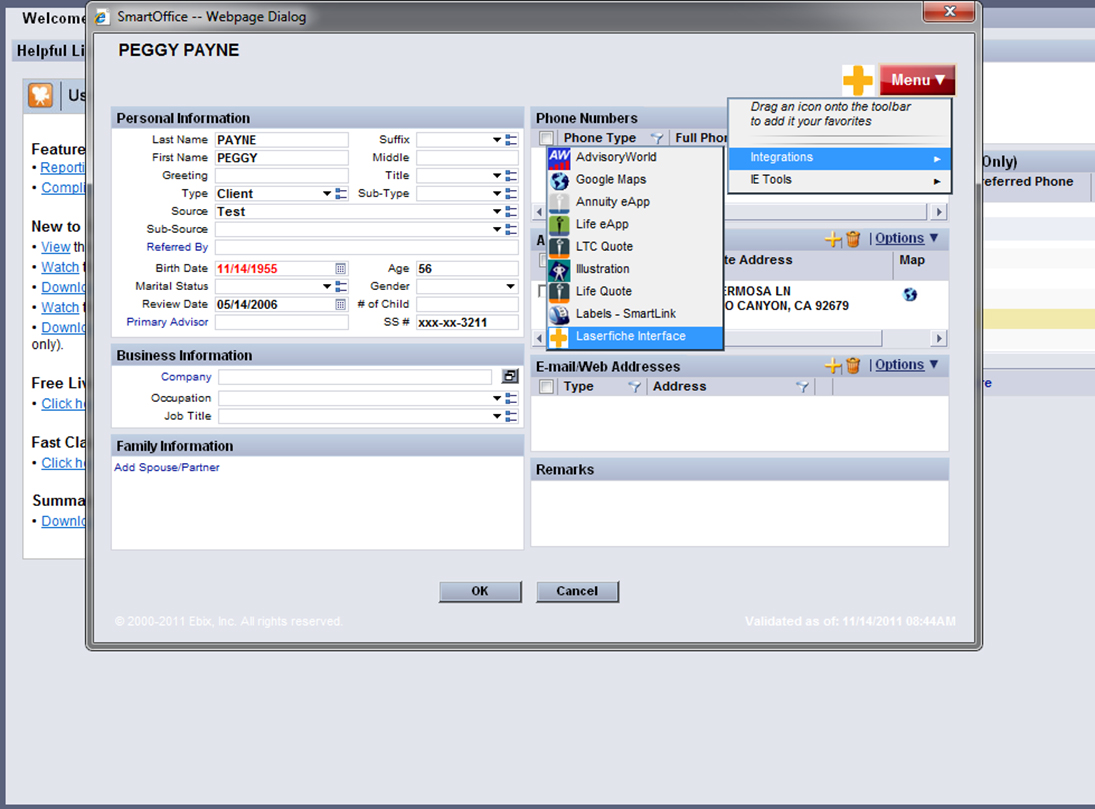Open Google Maps globe icon
This screenshot has width=1095, height=809.
point(559,180)
